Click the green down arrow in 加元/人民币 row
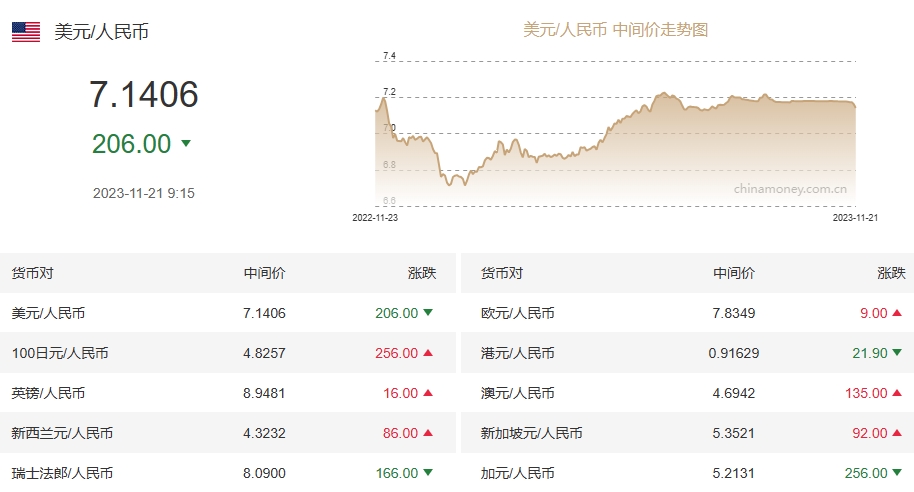The image size is (914, 492). click(897, 473)
